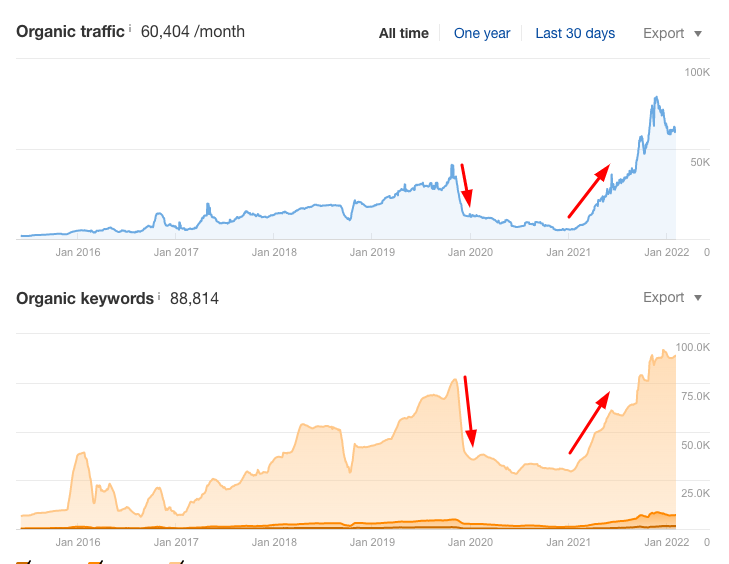Open the Export dropdown for Organic keywords
This screenshot has width=729, height=564.
tap(672, 297)
